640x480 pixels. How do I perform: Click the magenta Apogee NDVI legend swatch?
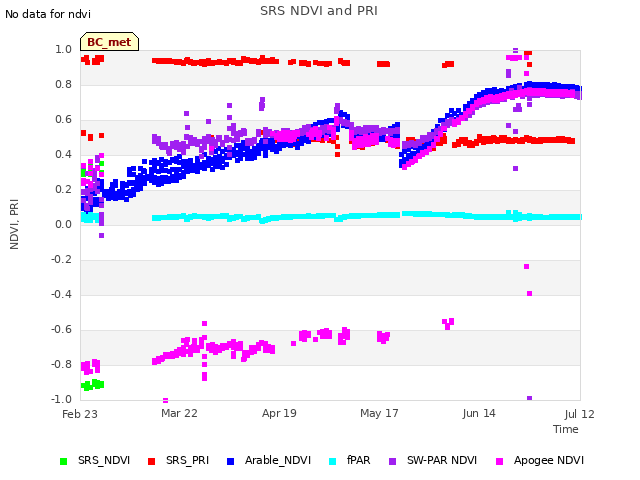499,461
